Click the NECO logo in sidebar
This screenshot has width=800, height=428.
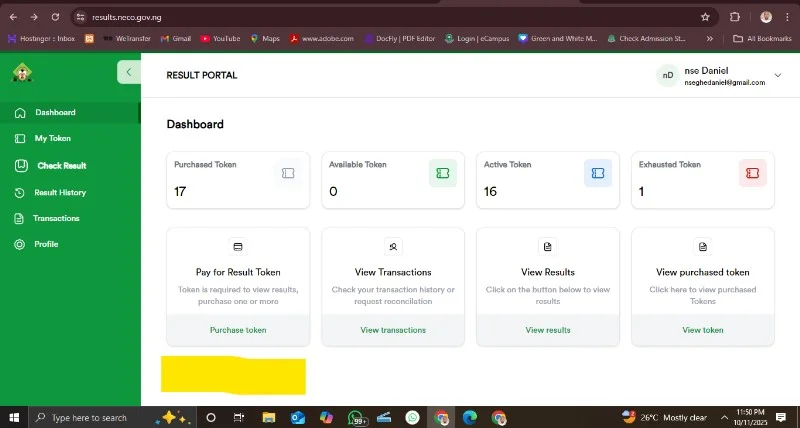click(22, 73)
